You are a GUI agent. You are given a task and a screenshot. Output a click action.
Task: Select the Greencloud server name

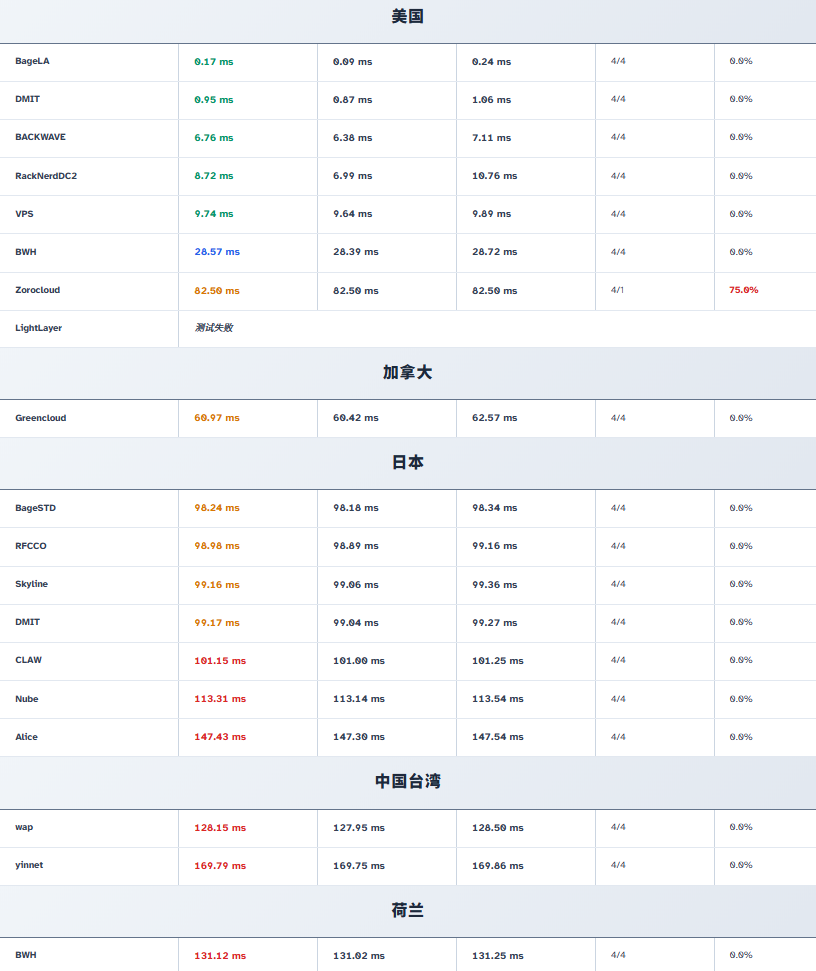[x=40, y=418]
